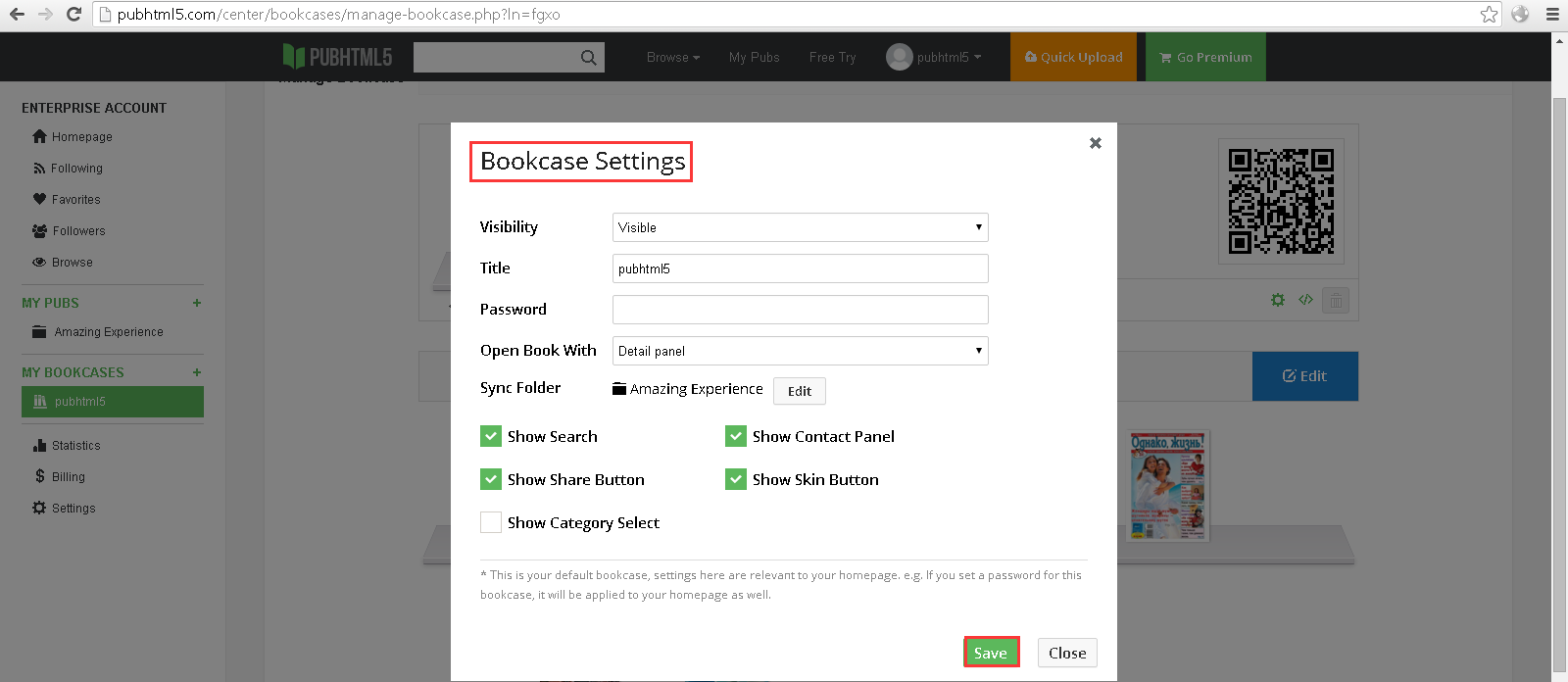
Task: Expand the Browse menu in top bar
Action: click(673, 58)
